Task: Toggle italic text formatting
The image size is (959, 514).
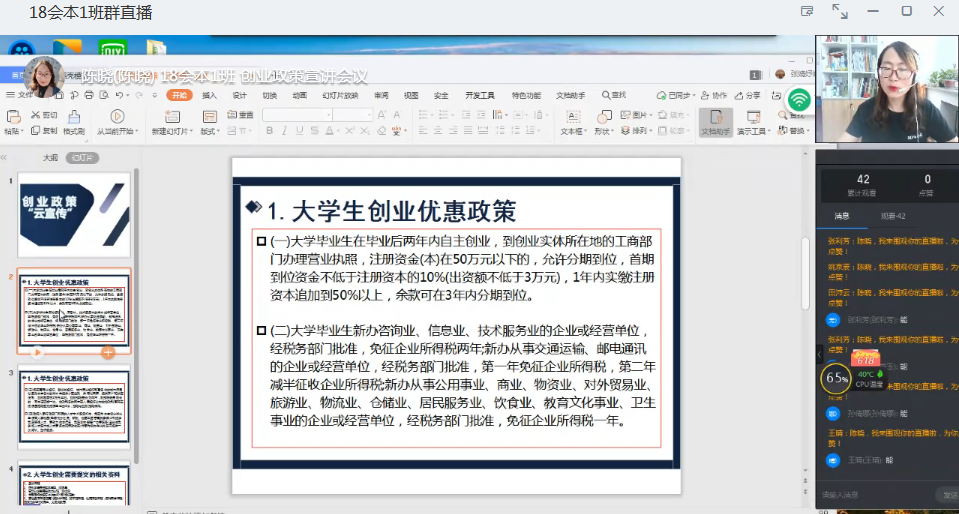Action: (x=281, y=131)
